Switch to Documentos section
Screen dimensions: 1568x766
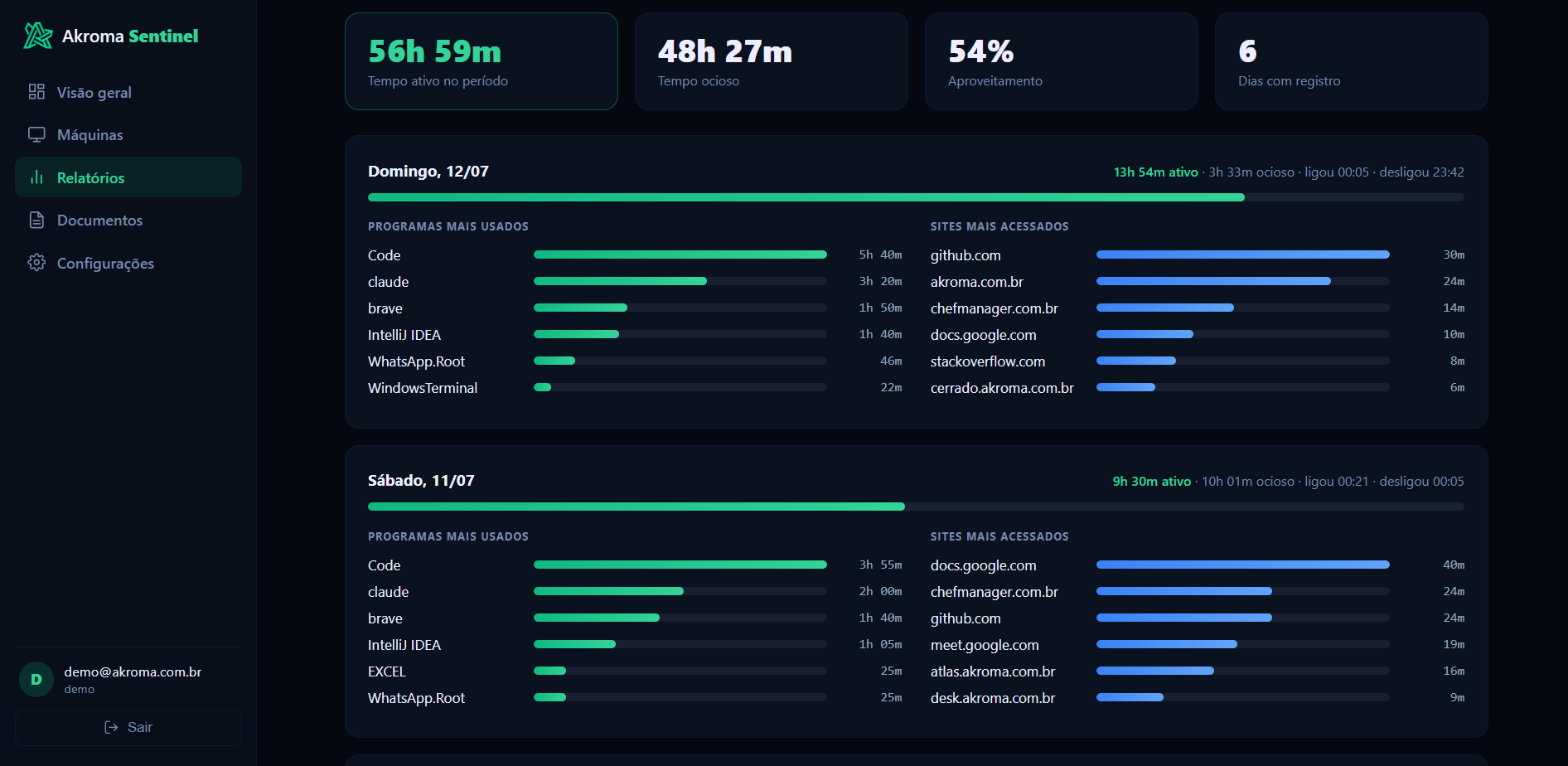pyautogui.click(x=128, y=220)
